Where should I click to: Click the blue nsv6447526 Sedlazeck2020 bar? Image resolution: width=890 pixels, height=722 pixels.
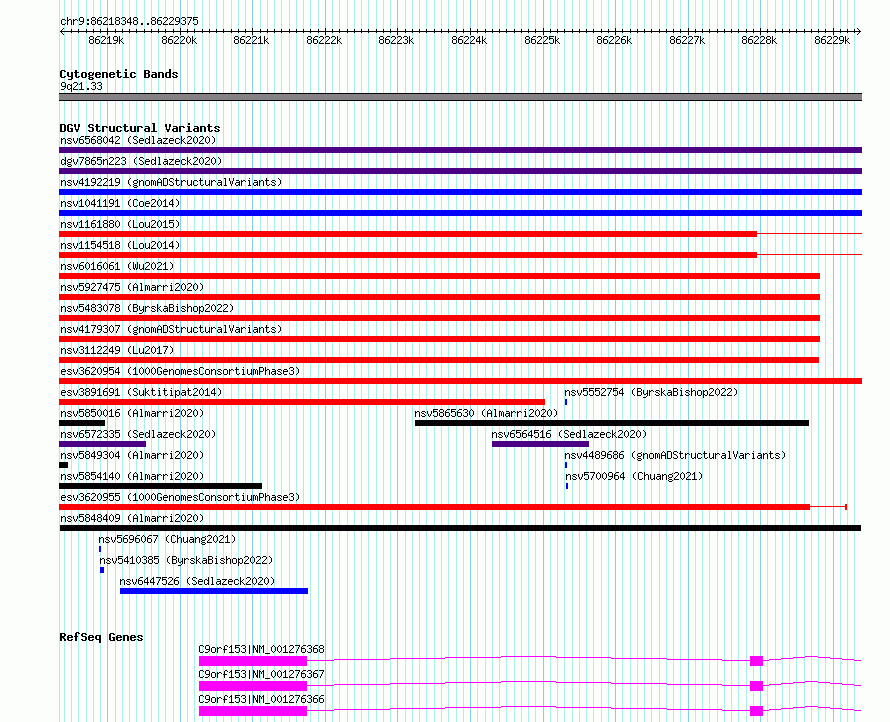tap(214, 591)
